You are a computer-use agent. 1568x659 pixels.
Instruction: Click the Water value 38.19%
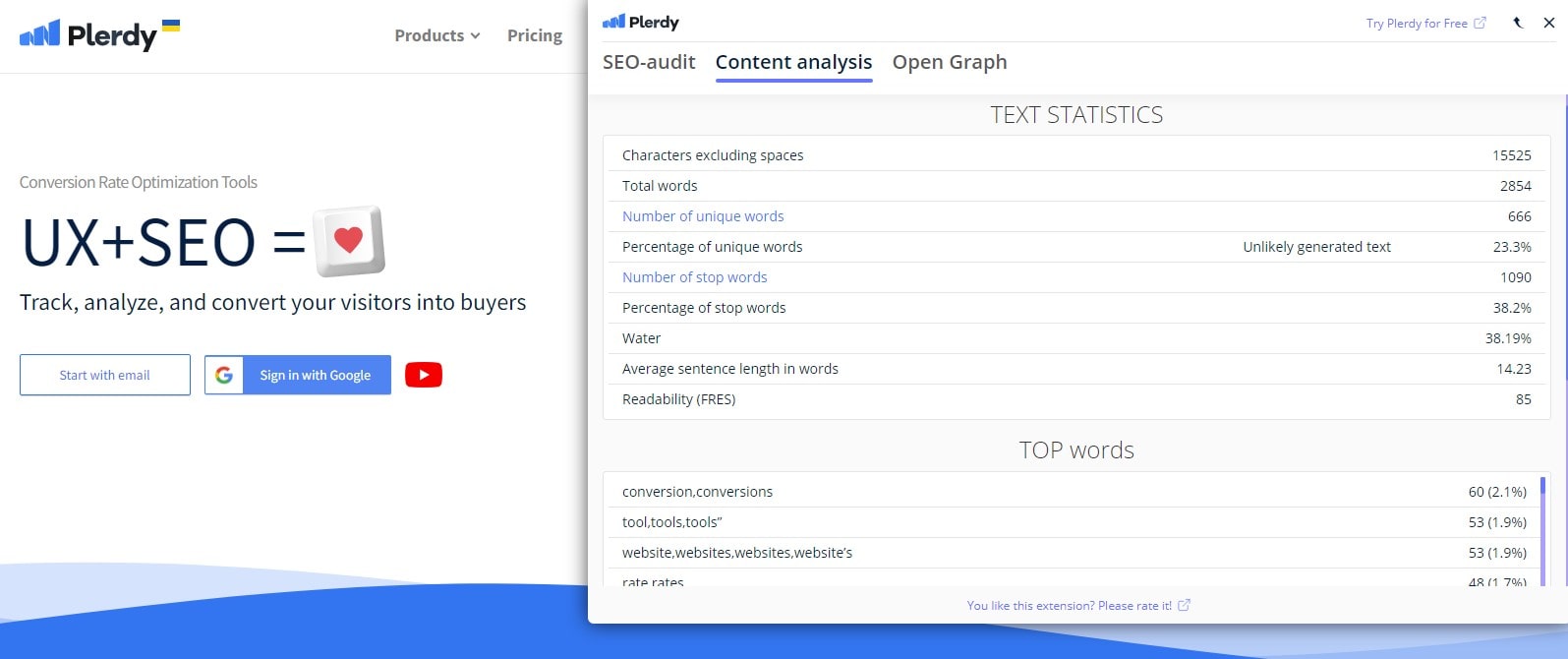pyautogui.click(x=1508, y=338)
